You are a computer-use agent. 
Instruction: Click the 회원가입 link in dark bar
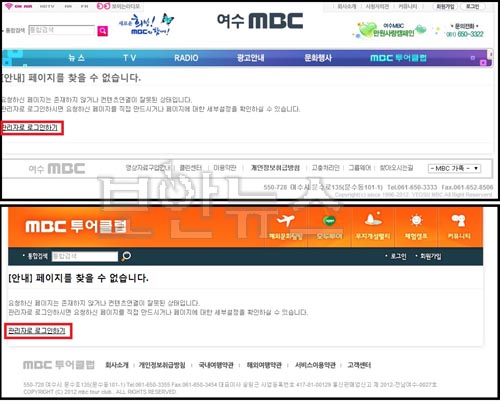click(430, 256)
